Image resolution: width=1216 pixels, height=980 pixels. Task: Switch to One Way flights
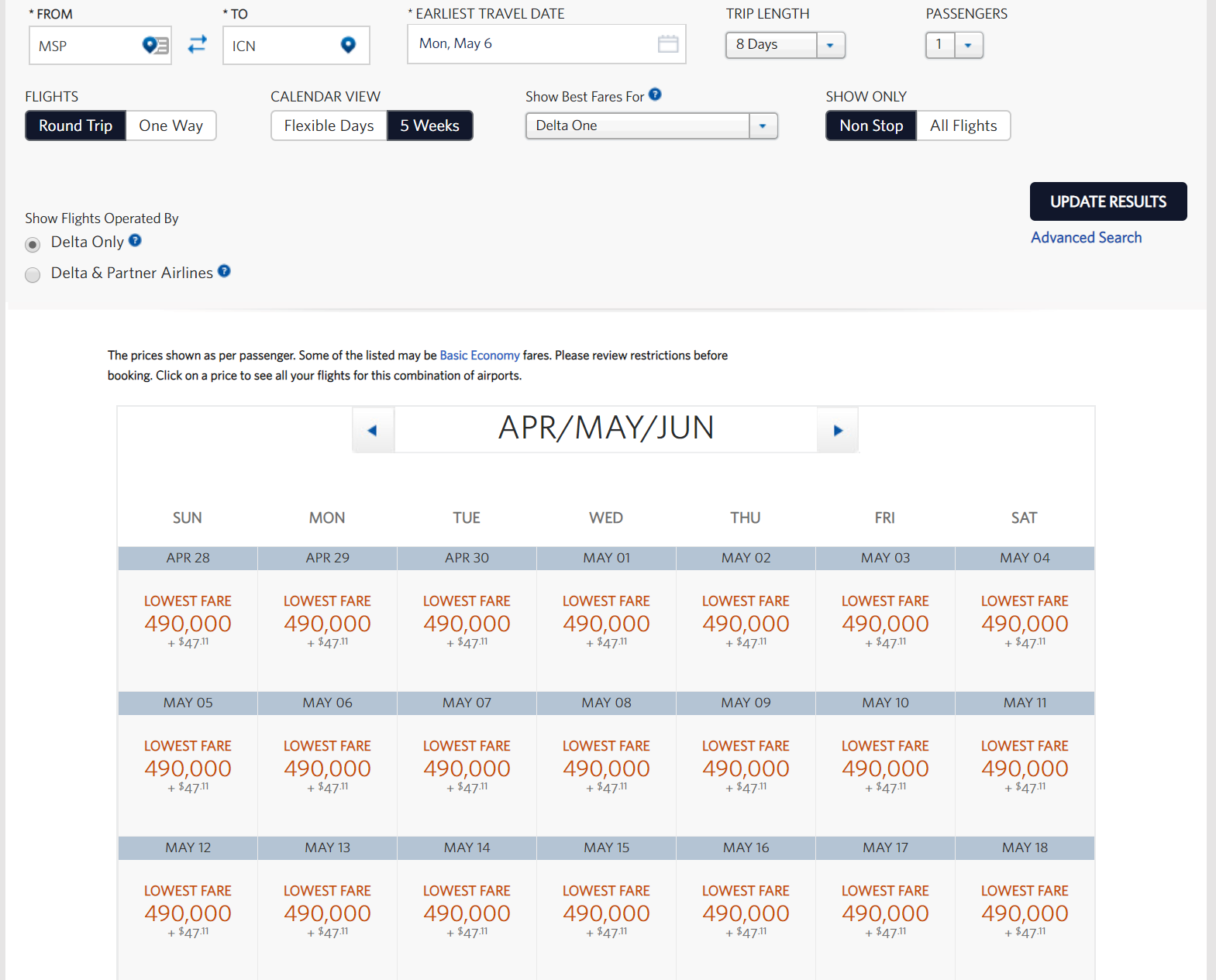[171, 126]
